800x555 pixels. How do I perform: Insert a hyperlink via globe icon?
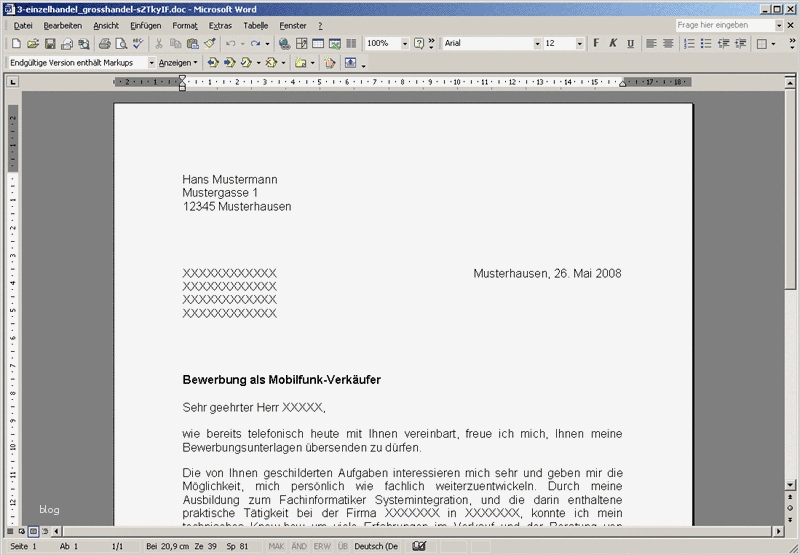coord(285,44)
